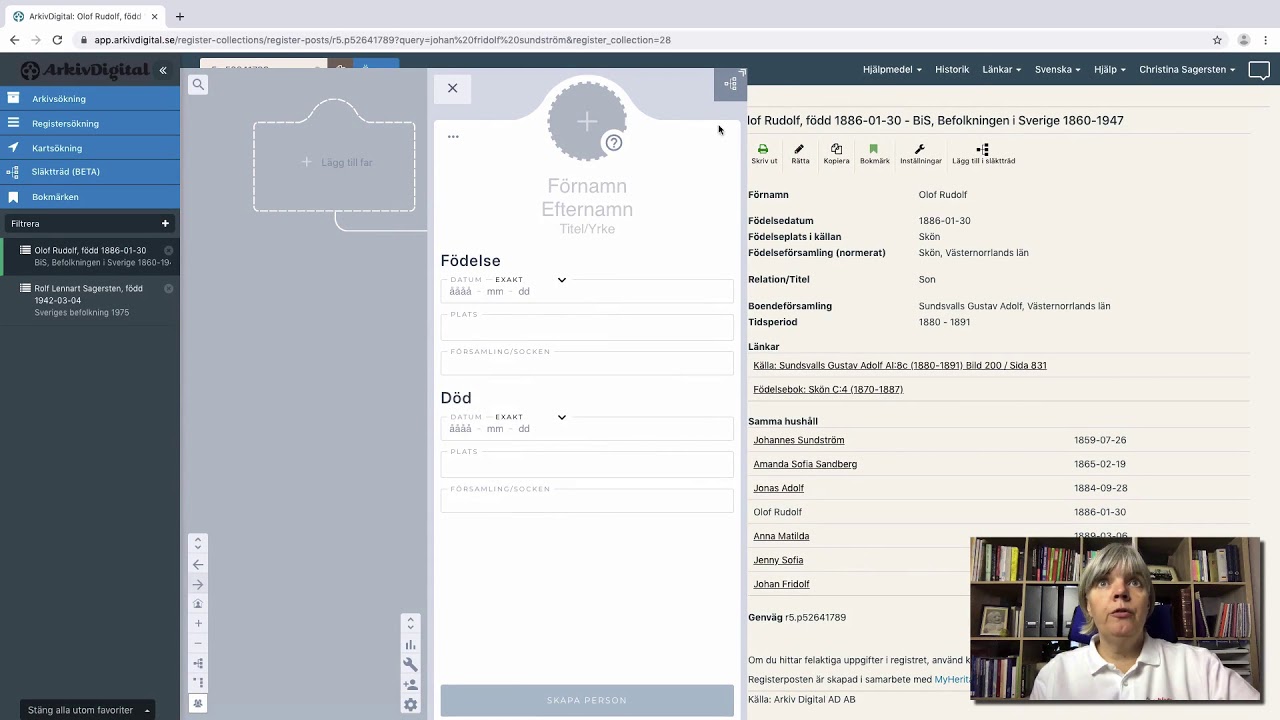The height and width of the screenshot is (720, 1280).
Task: Zoom in the family tree
Action: point(198,623)
